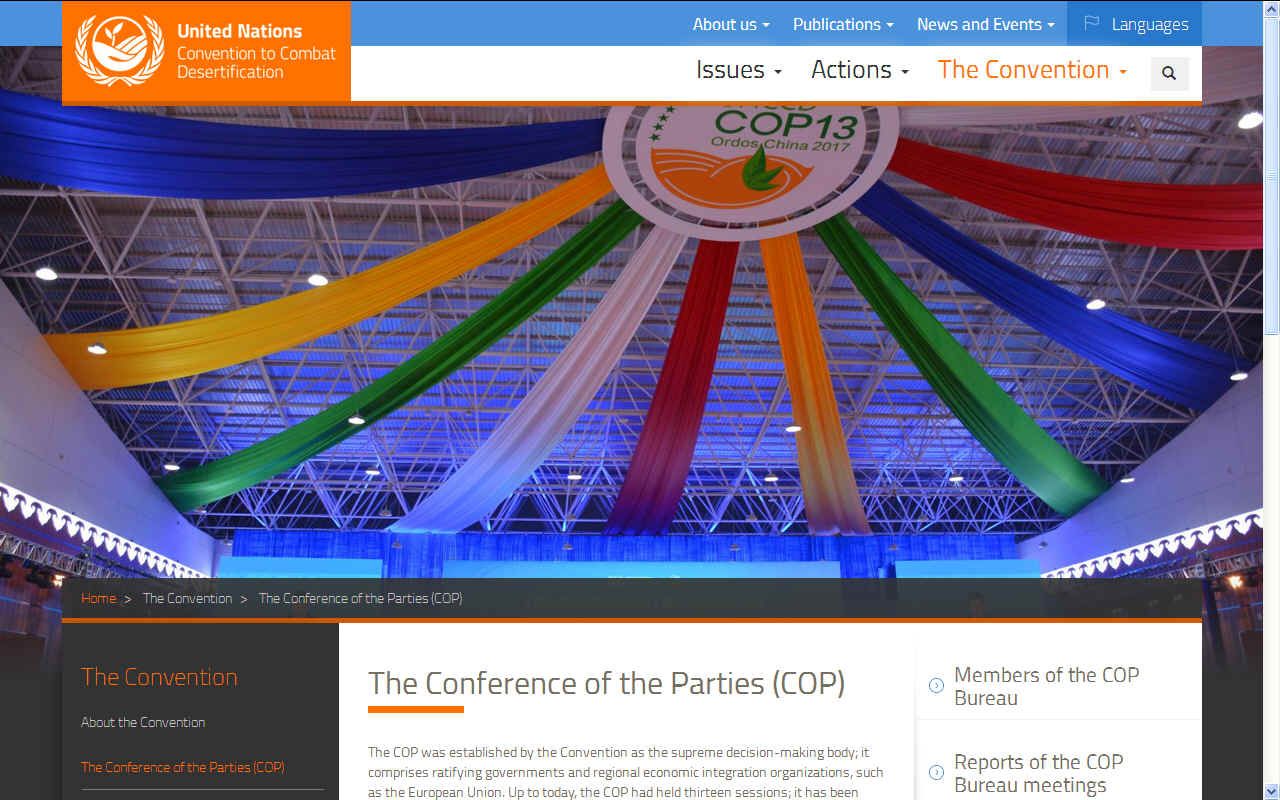Click the flag icon beside Languages
Image resolution: width=1280 pixels, height=800 pixels.
point(1092,24)
